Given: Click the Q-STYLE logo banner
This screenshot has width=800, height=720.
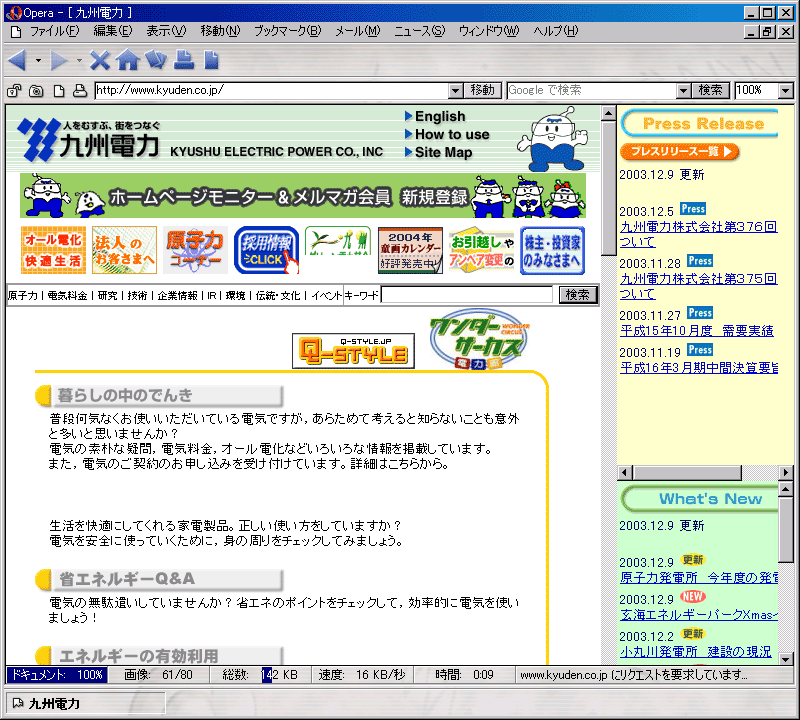Looking at the screenshot, I should pyautogui.click(x=353, y=351).
